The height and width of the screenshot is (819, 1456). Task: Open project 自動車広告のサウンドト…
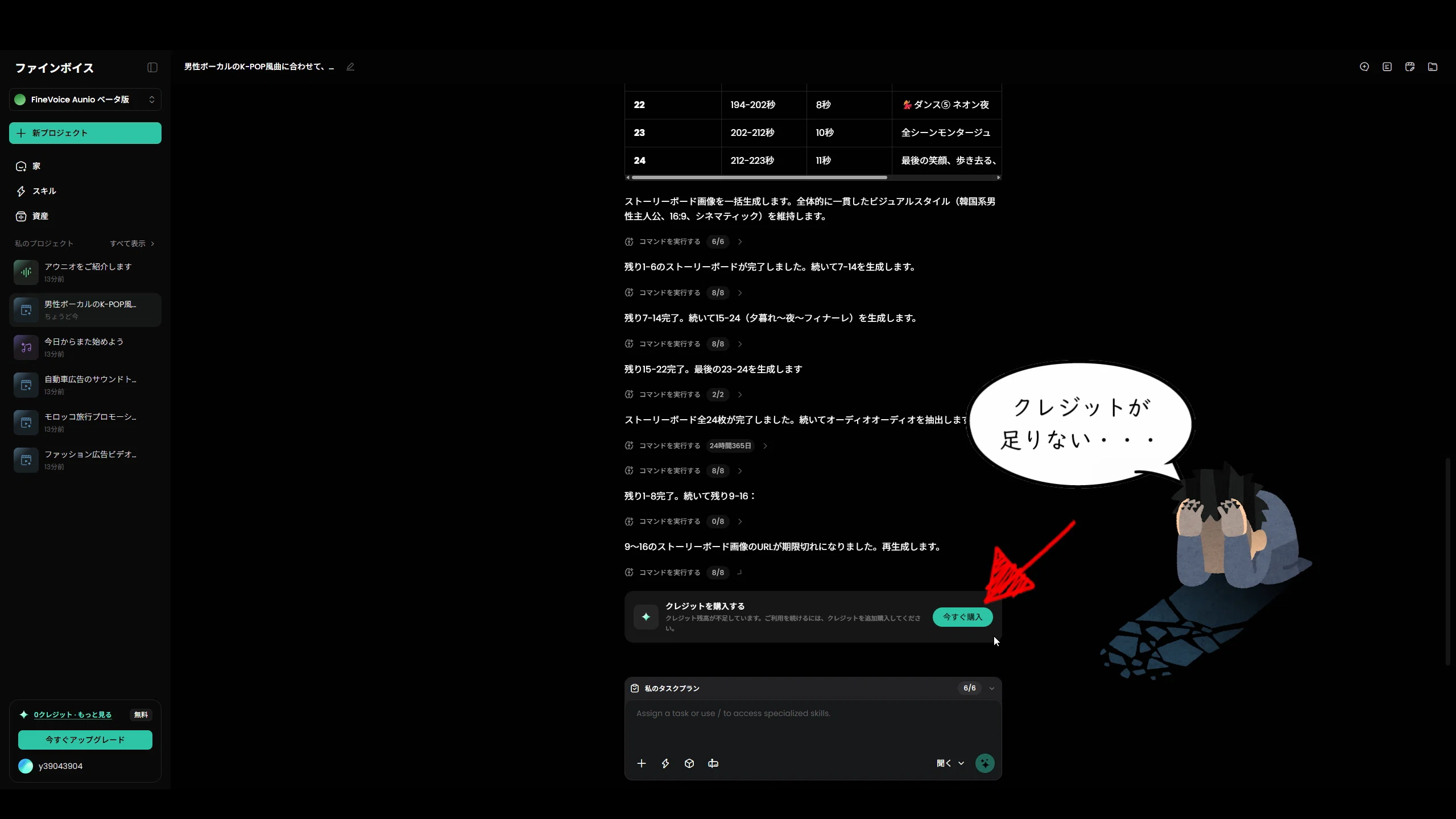coord(85,385)
